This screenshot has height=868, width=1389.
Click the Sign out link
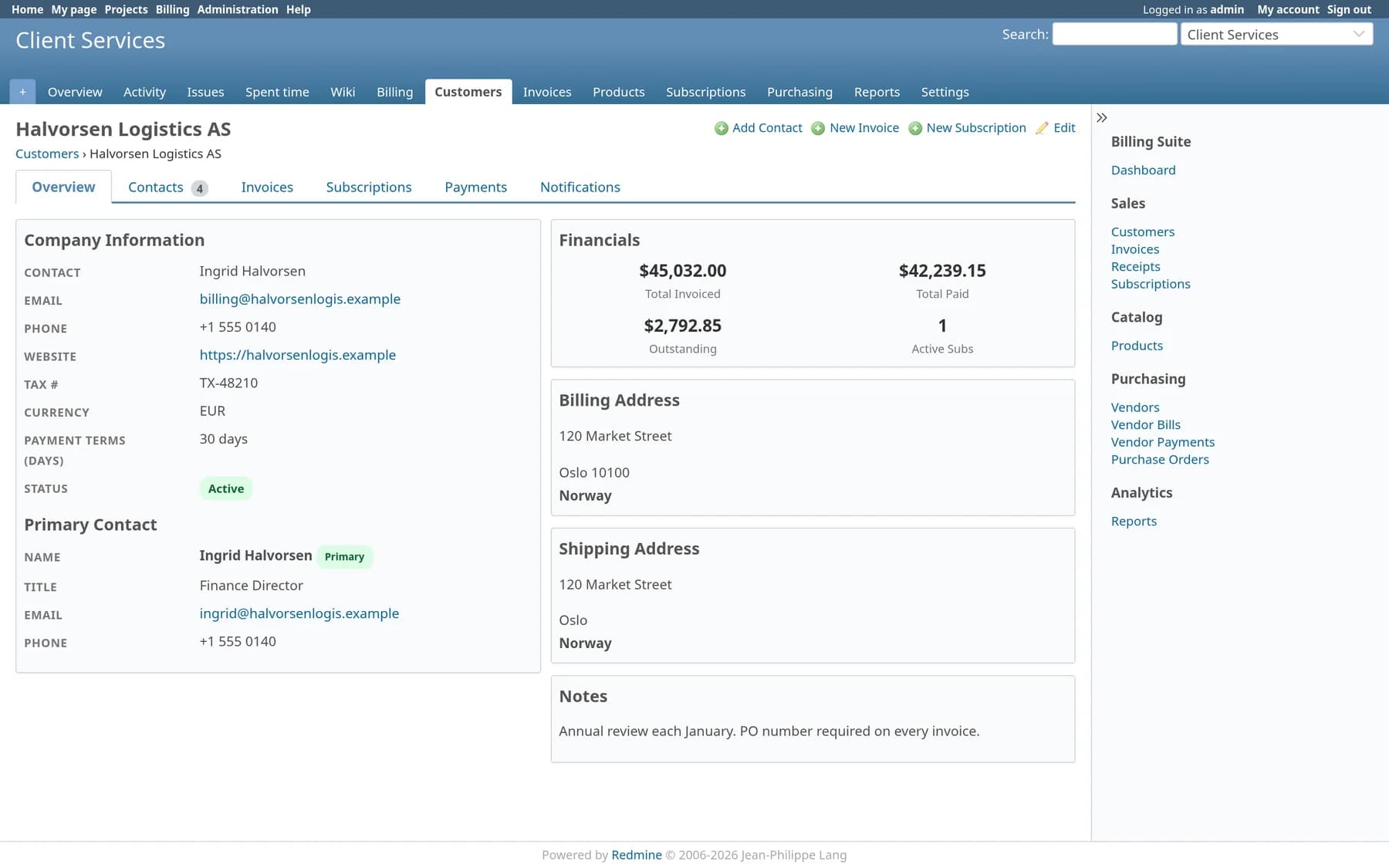coord(1349,9)
